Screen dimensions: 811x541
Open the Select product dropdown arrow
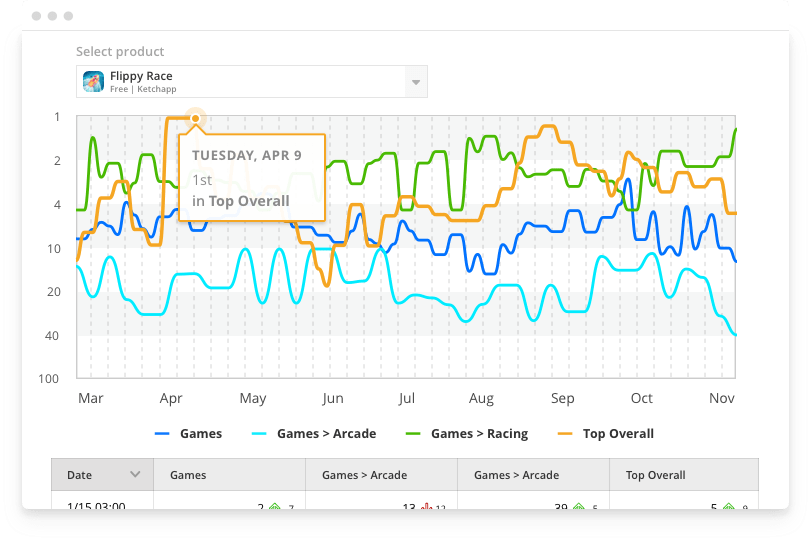click(416, 82)
